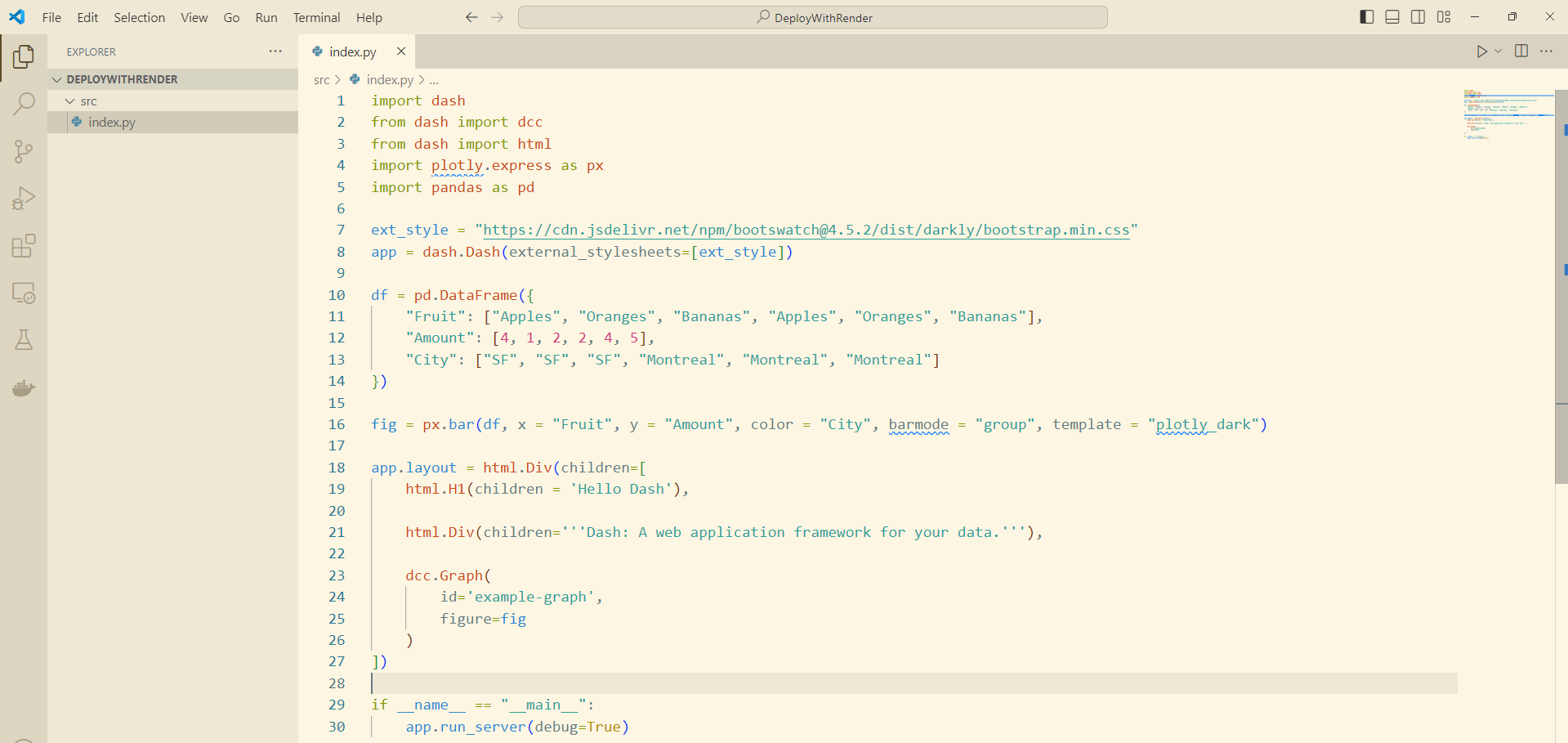Open the Search view in activity bar
1568x743 pixels.
(24, 104)
